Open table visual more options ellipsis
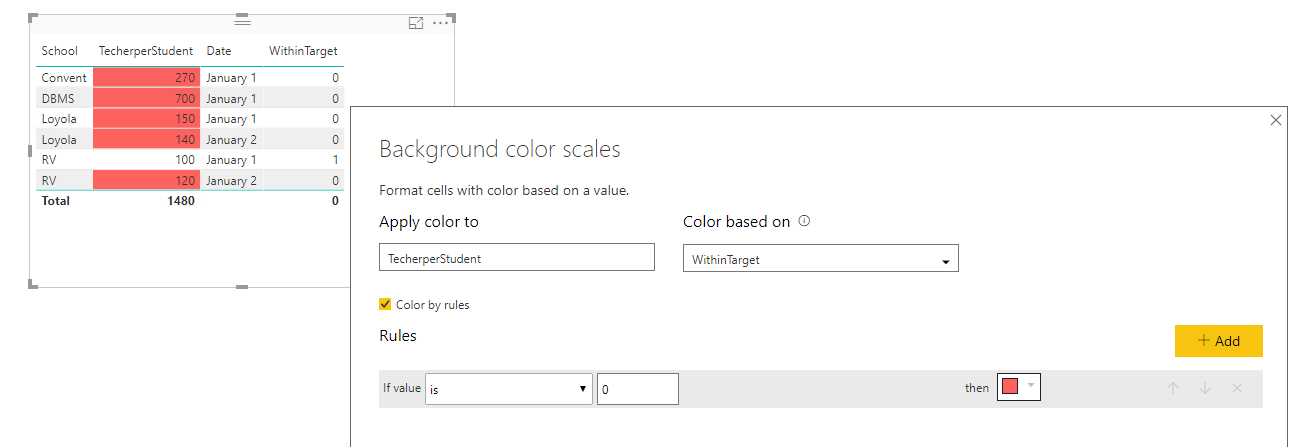 [441, 22]
